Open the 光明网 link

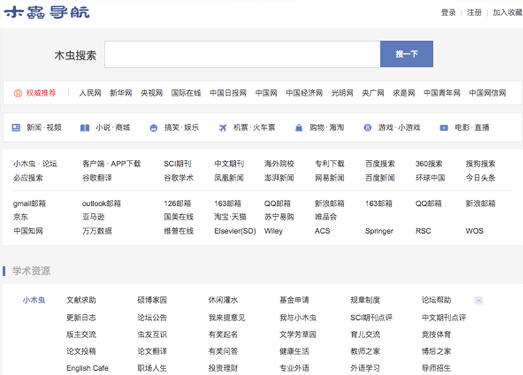(x=342, y=93)
